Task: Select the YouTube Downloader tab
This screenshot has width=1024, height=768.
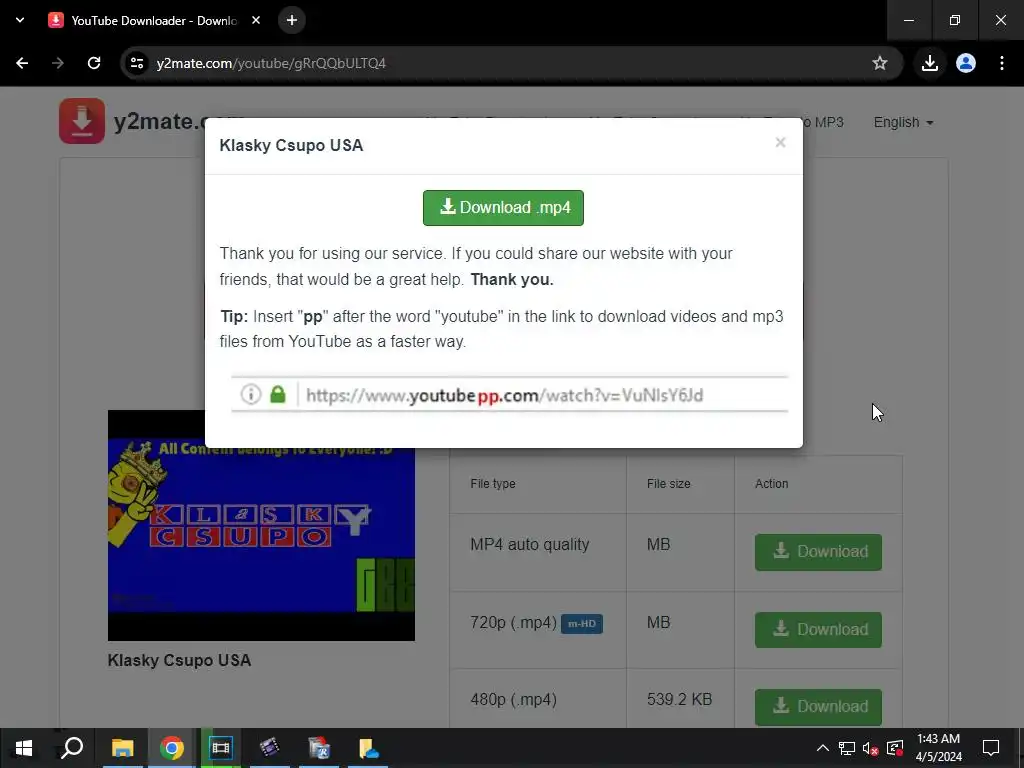Action: [x=154, y=20]
